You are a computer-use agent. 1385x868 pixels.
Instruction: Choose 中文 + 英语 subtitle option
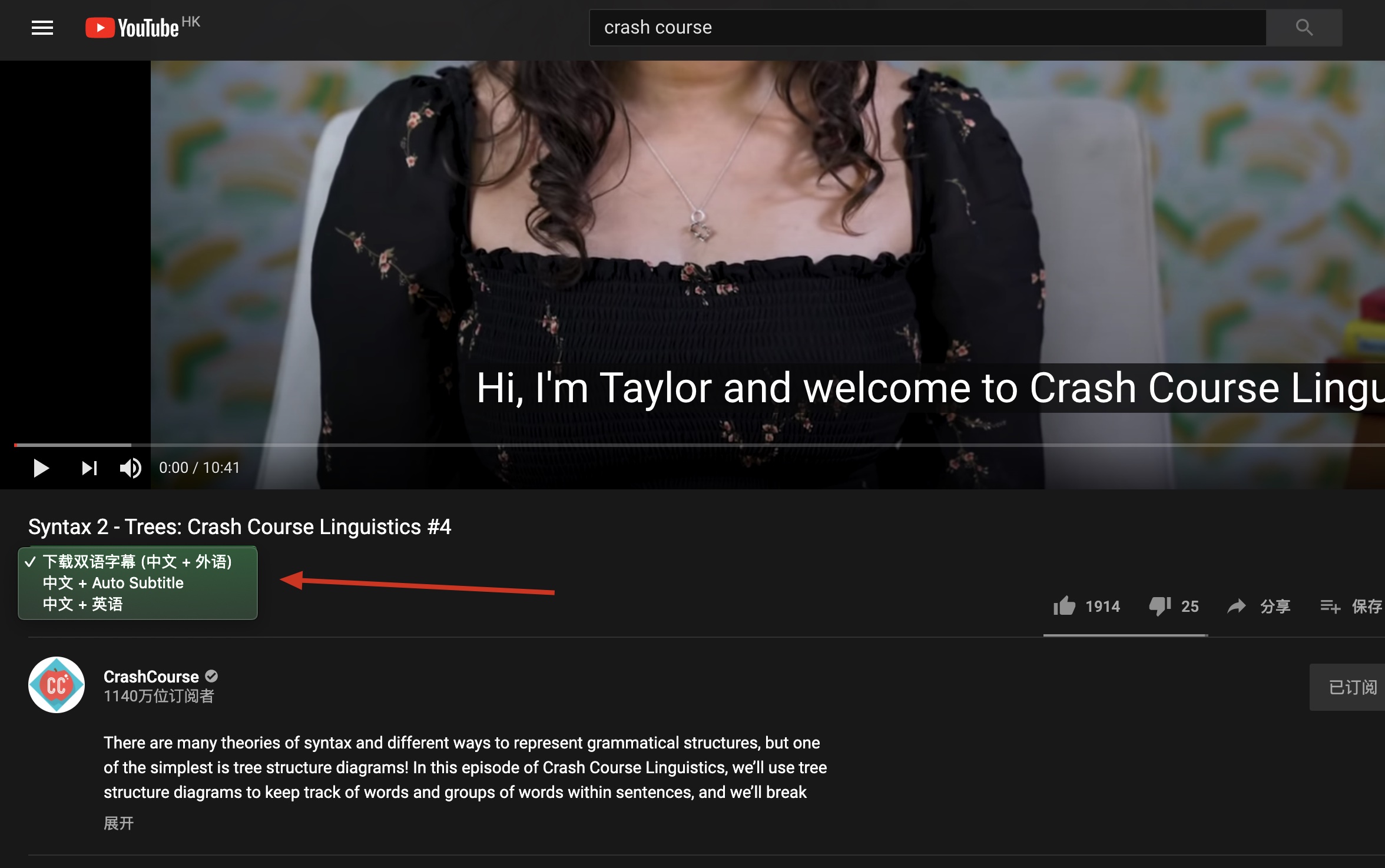(x=82, y=604)
